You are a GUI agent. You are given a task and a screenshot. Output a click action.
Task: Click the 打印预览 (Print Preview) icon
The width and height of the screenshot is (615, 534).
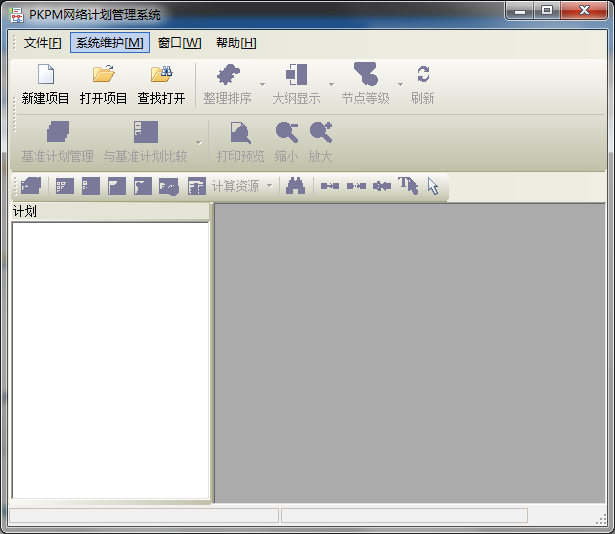tap(240, 133)
